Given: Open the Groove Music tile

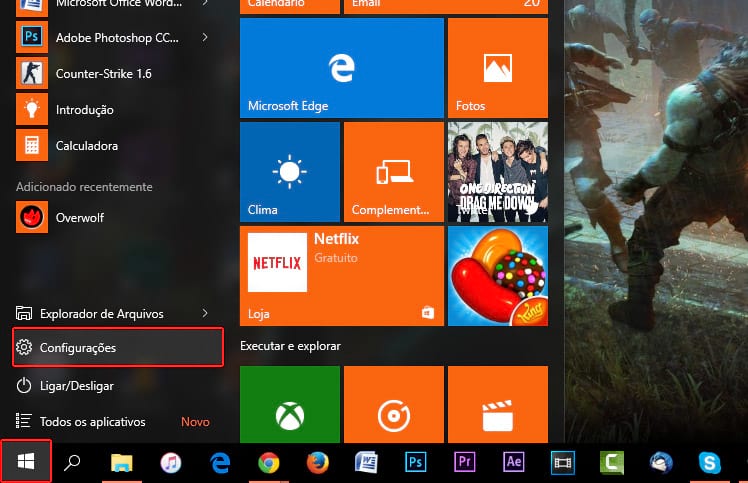Looking at the screenshot, I should click(x=394, y=405).
